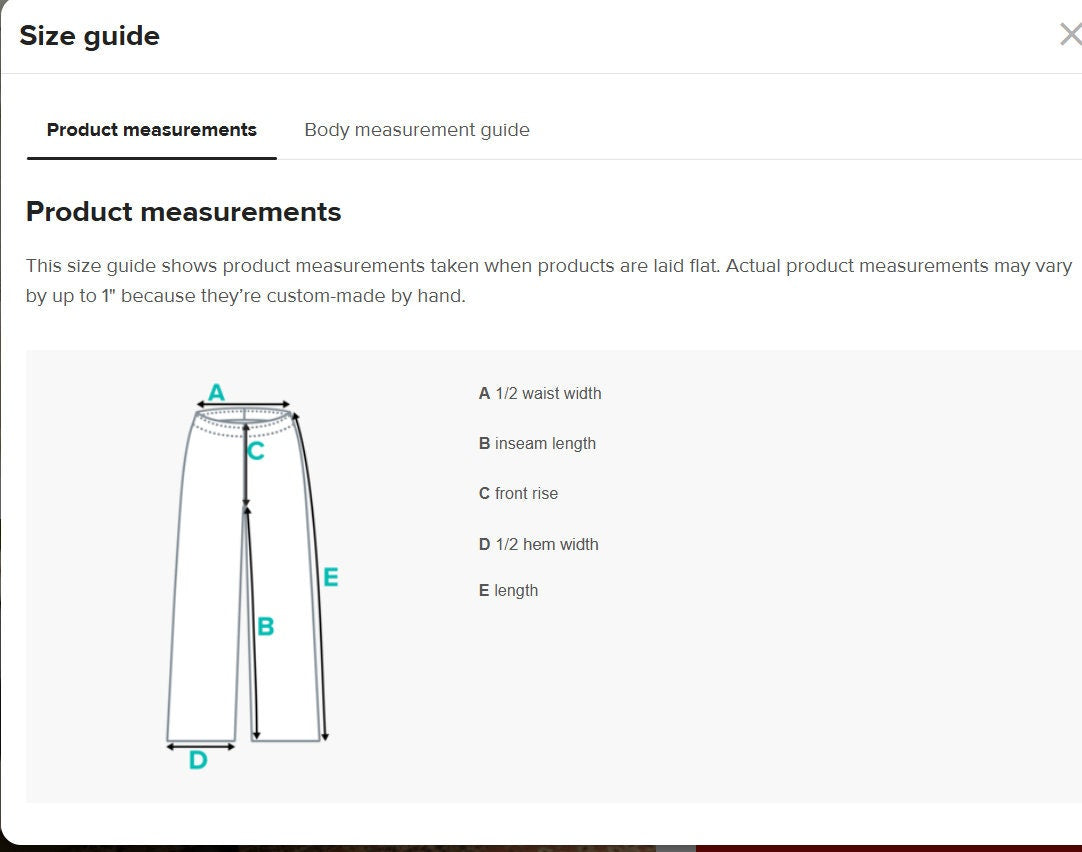Click the "A 1/2 waist width" legend entry

tap(540, 394)
